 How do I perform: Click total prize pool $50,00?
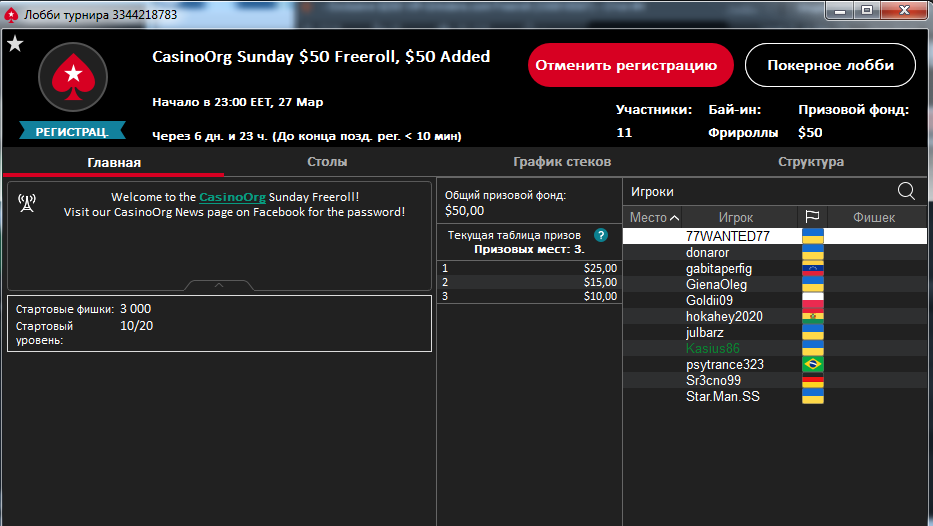coord(464,211)
